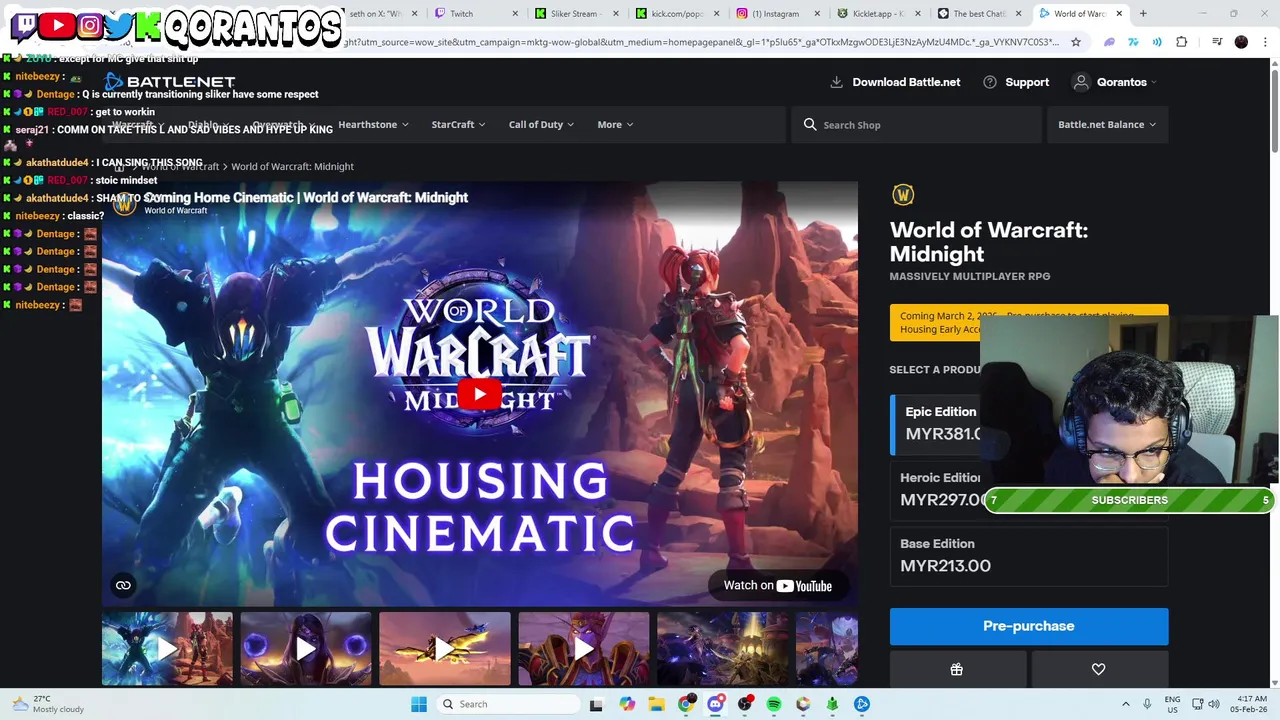Viewport: 1280px width, 720px height.
Task: Open the Coming Home Cinematic video title
Action: (x=306, y=197)
